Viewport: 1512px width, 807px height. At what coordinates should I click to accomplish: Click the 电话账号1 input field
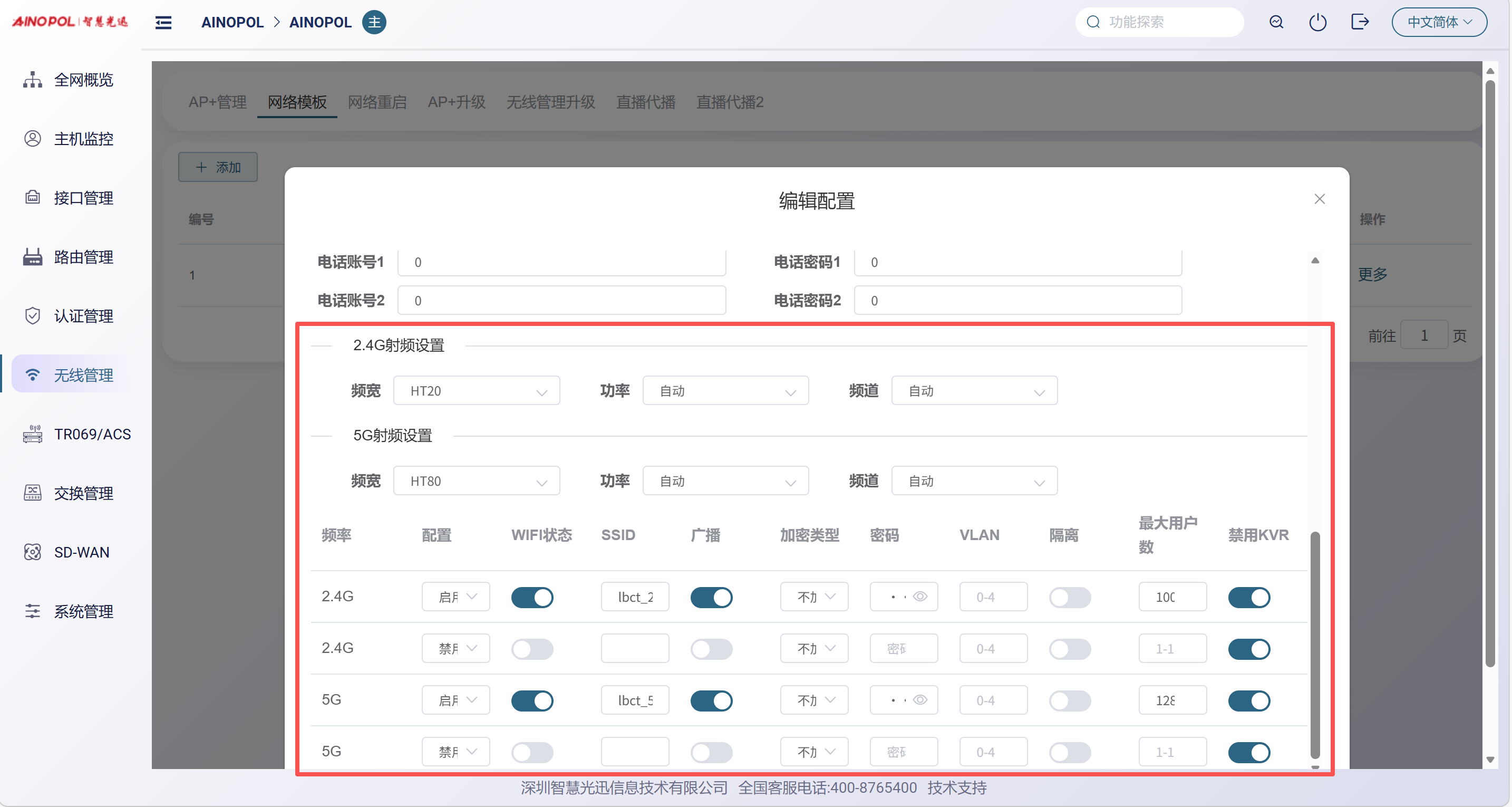(561, 263)
